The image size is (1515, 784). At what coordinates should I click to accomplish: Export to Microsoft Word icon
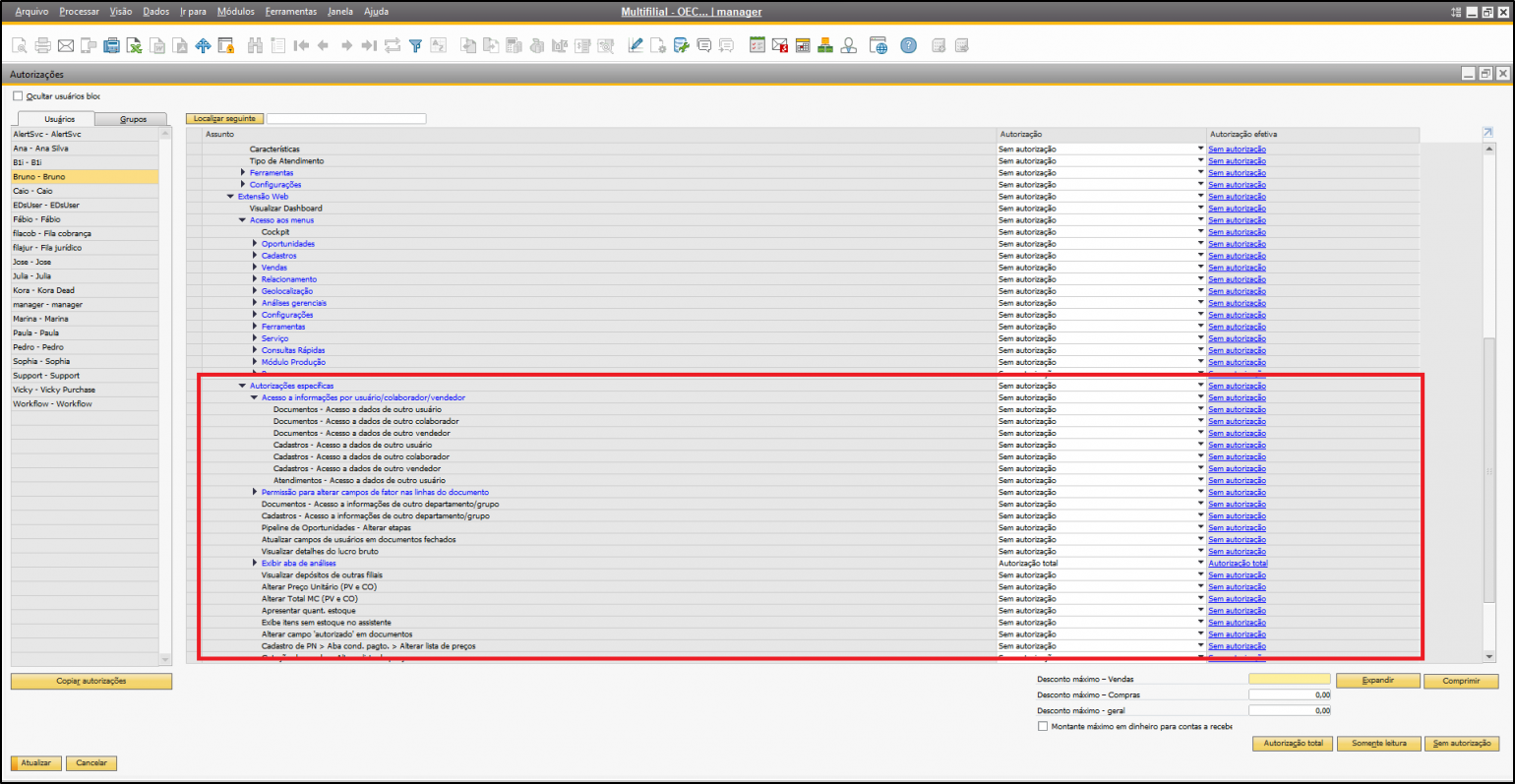click(x=157, y=45)
